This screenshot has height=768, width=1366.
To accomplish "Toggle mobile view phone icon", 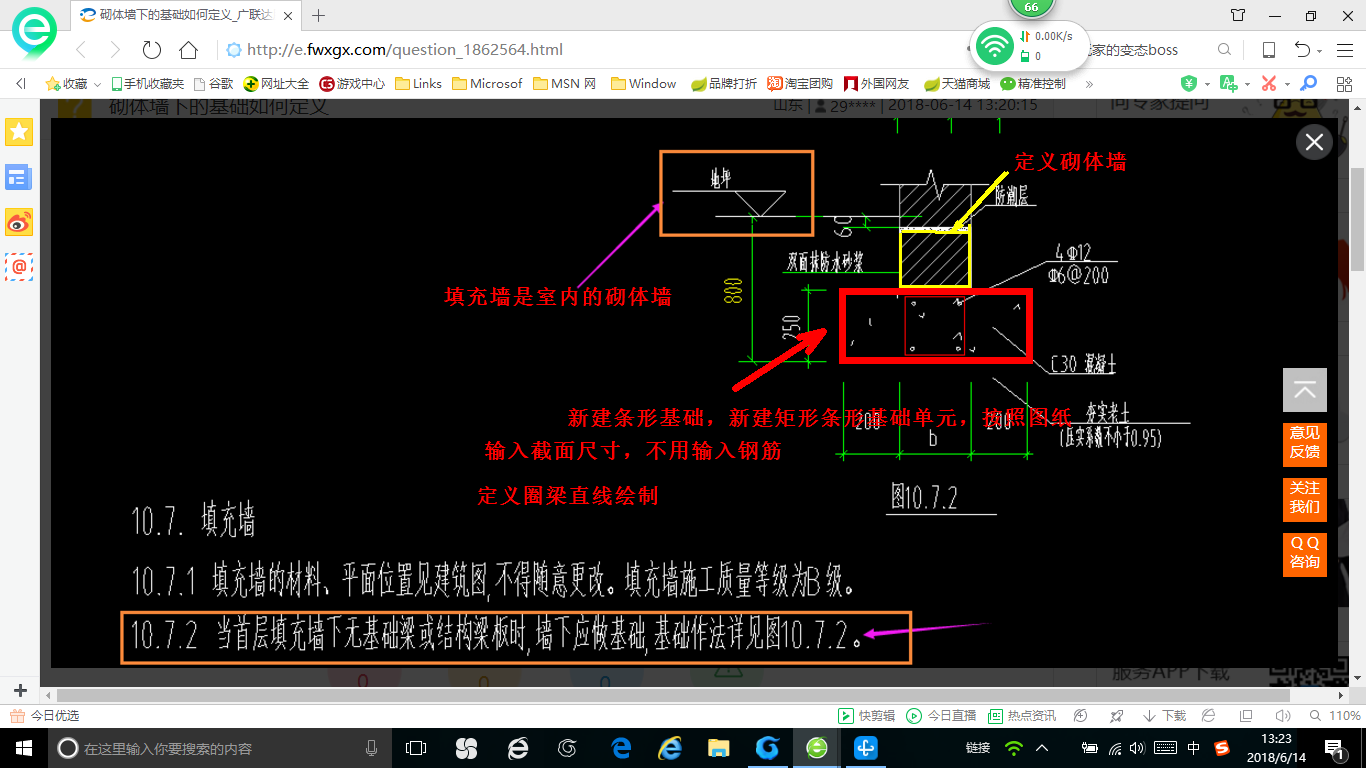I will pyautogui.click(x=1268, y=50).
